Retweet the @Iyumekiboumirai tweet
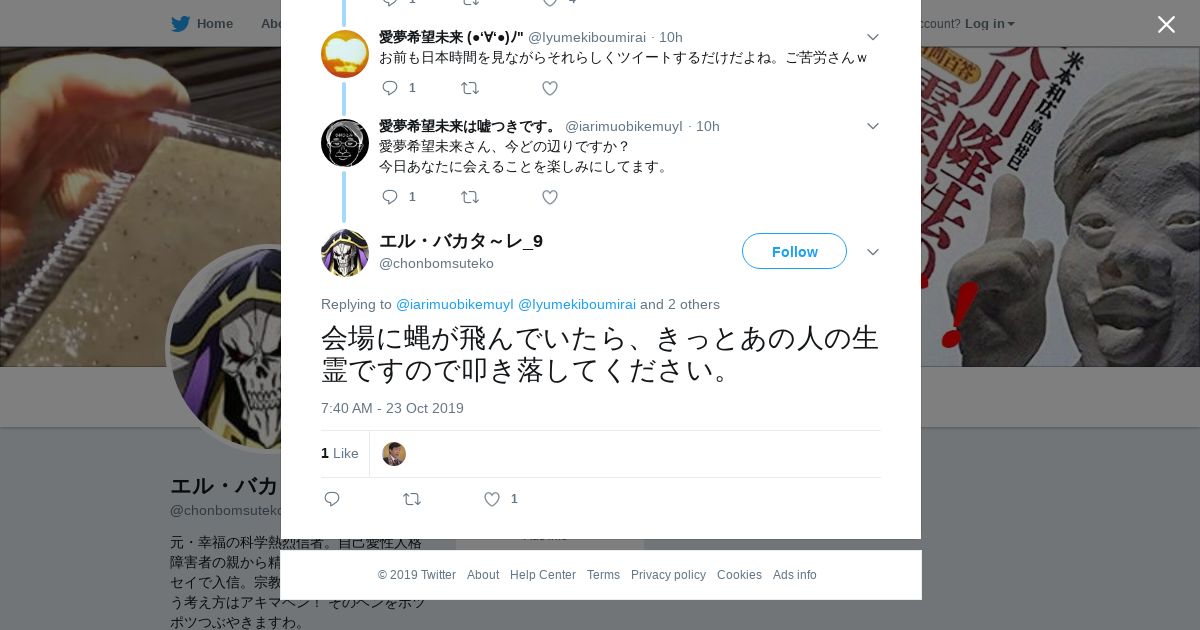This screenshot has width=1200, height=630. 470,88
